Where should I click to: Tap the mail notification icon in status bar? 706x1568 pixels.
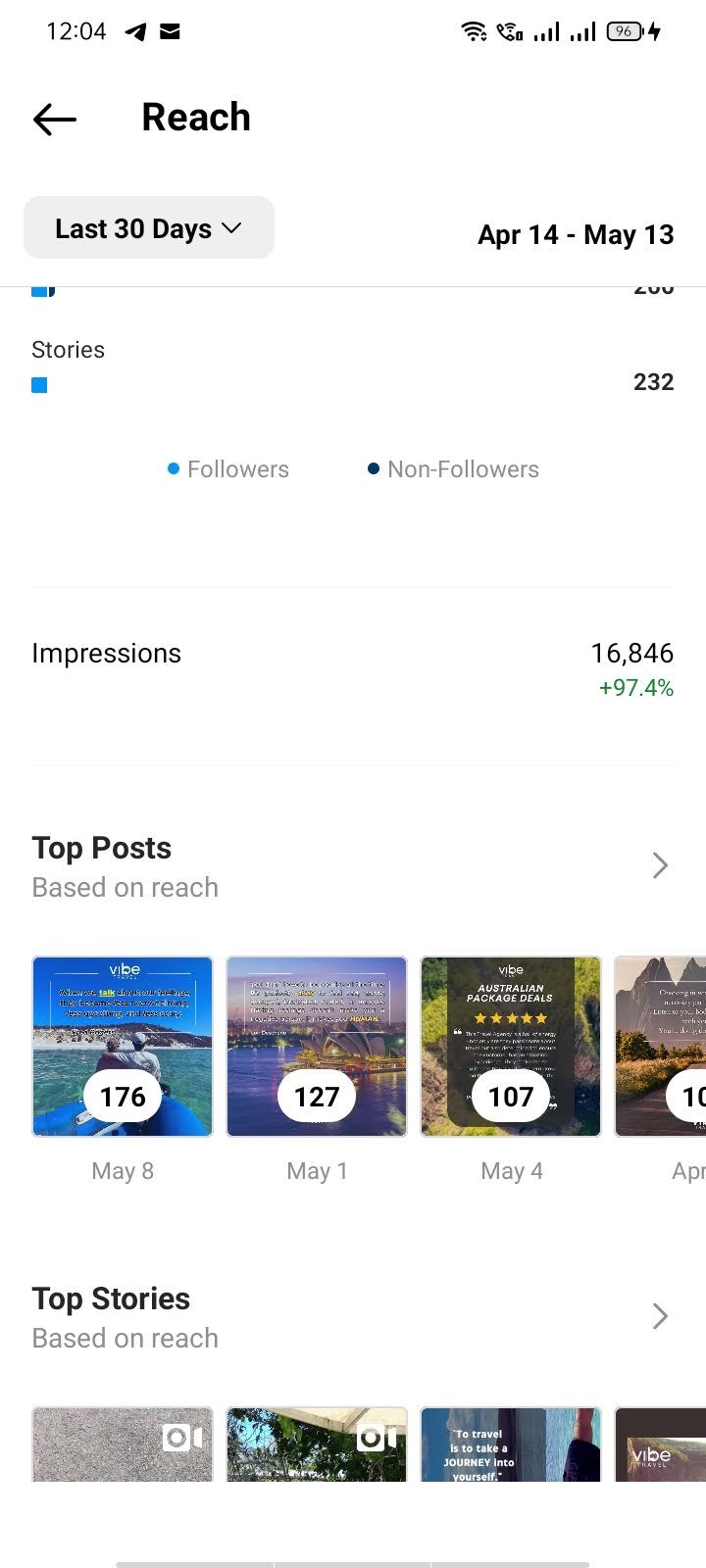(x=170, y=31)
